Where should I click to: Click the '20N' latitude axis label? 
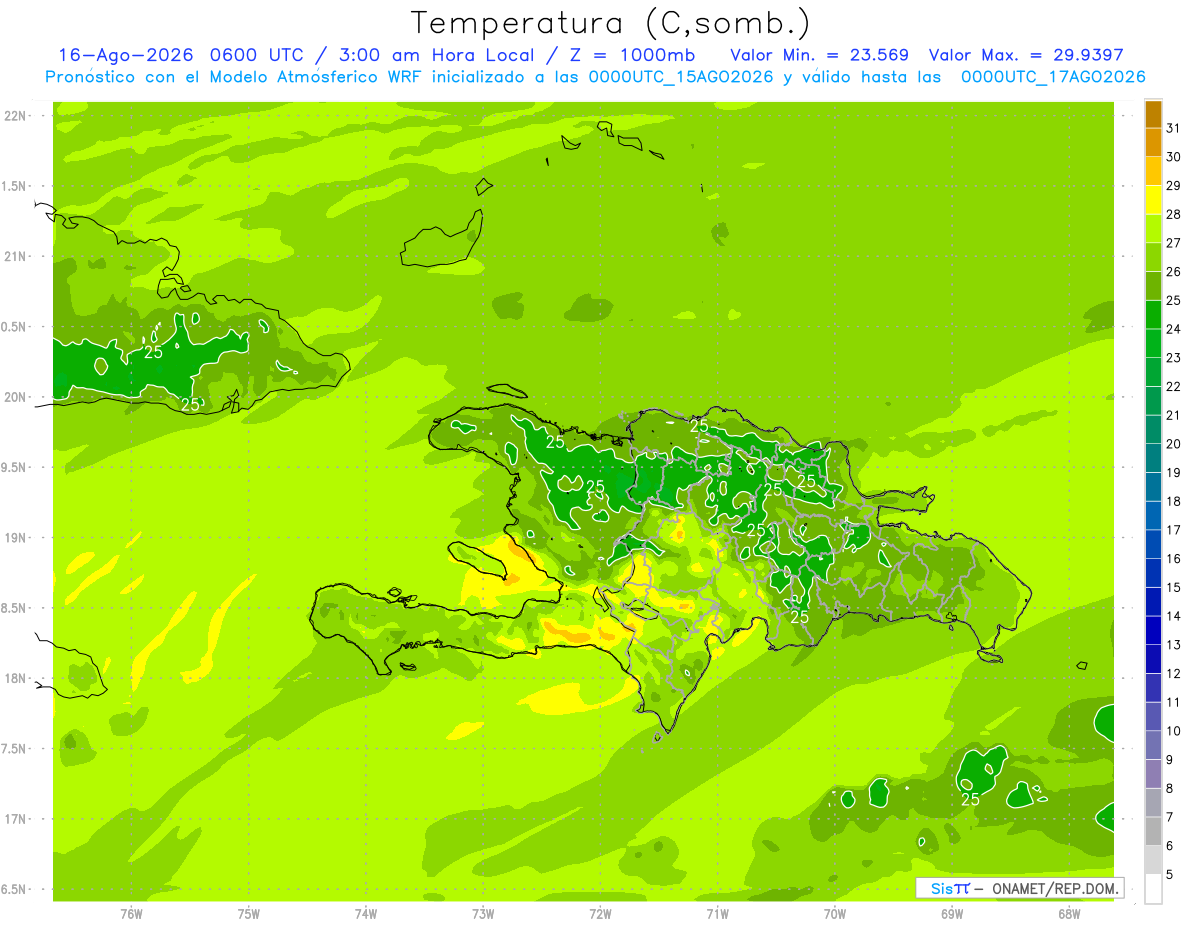point(16,397)
